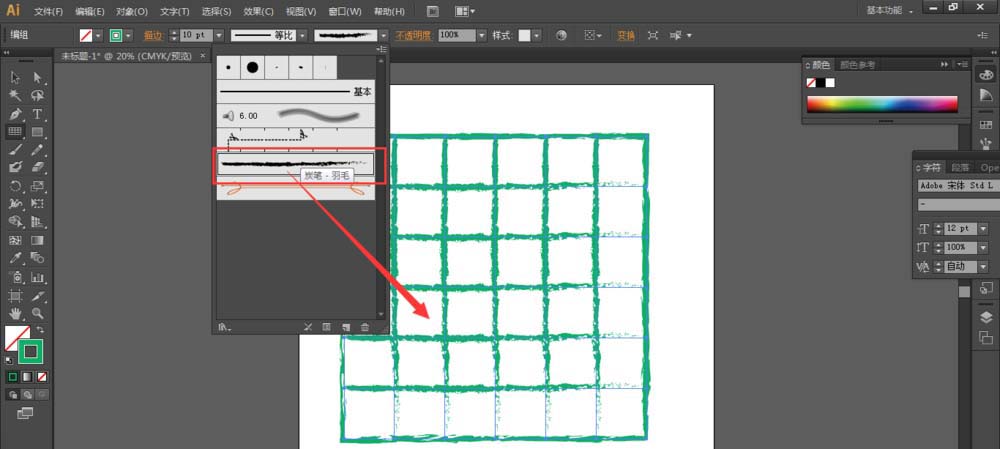Click black swatch in Color panel
The width and height of the screenshot is (1000, 449).
click(821, 82)
